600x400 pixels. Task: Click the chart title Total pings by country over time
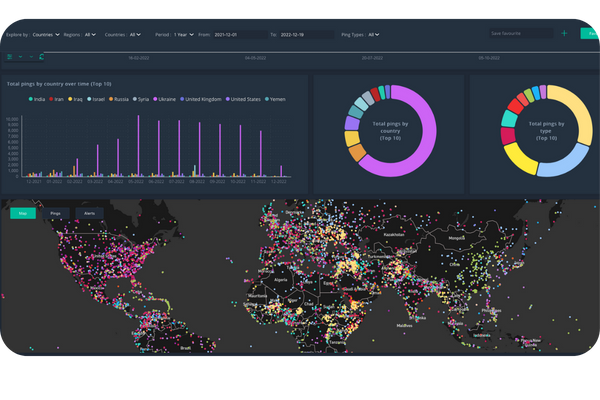59,84
